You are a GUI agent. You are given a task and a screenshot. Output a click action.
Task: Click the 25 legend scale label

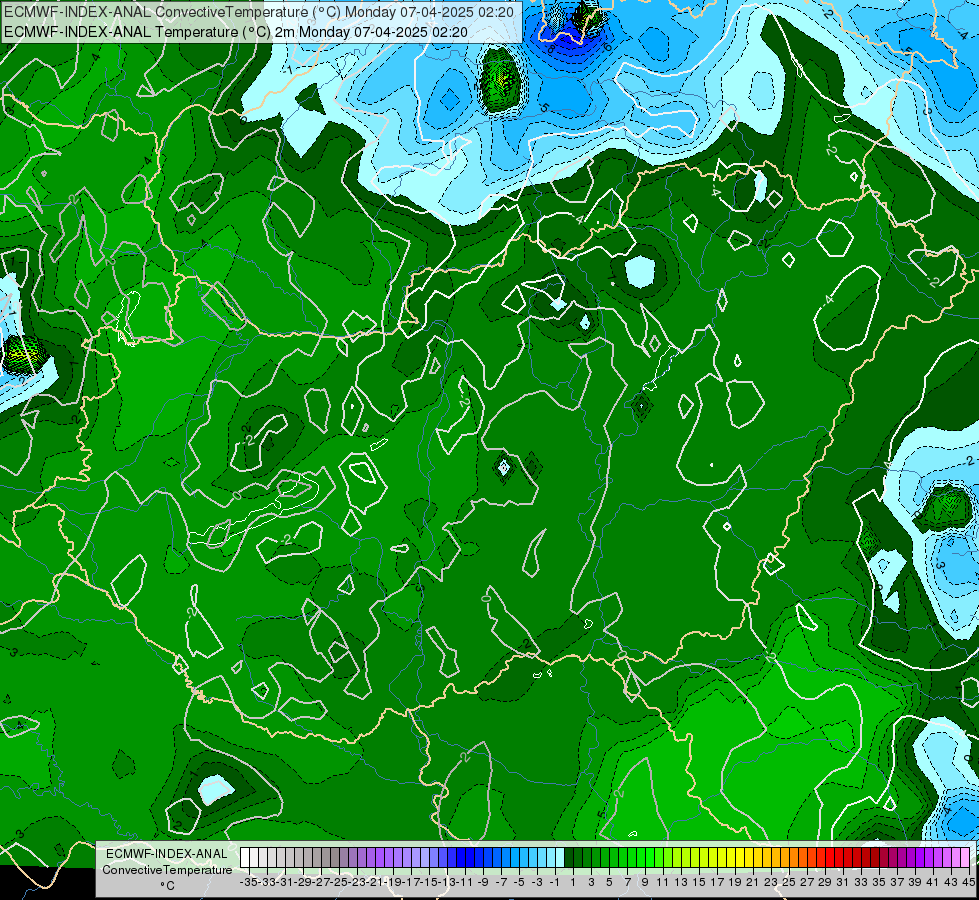[x=789, y=882]
